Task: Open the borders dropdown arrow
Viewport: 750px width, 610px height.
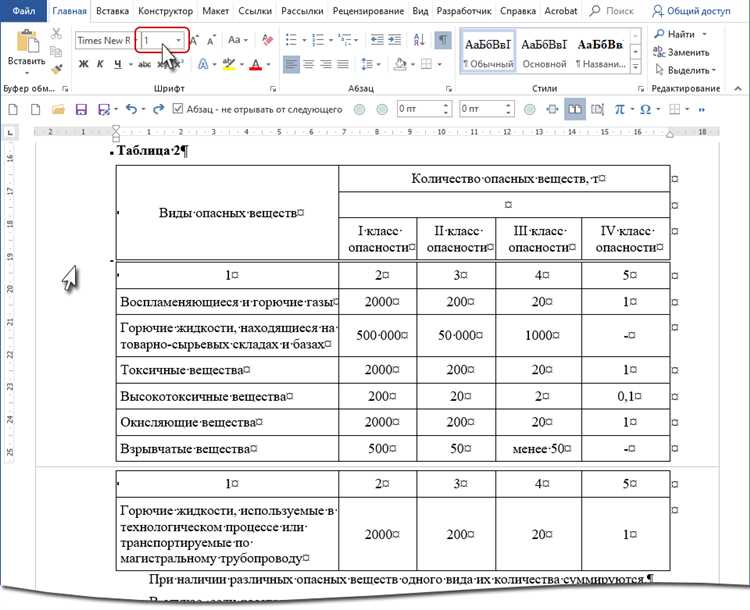Action: click(439, 64)
